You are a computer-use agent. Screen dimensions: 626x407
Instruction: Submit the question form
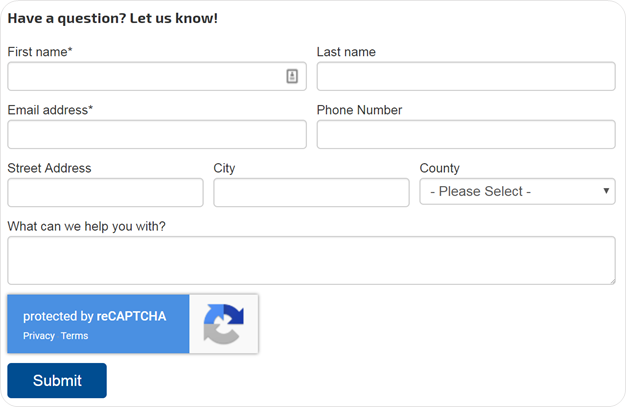pyautogui.click(x=57, y=380)
